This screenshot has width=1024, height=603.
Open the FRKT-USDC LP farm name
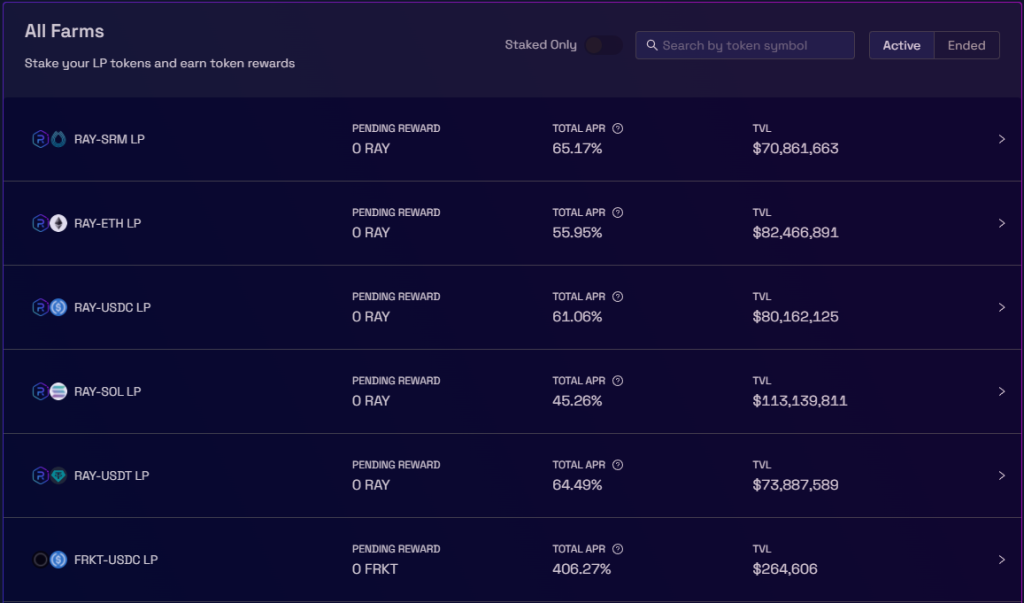116,560
